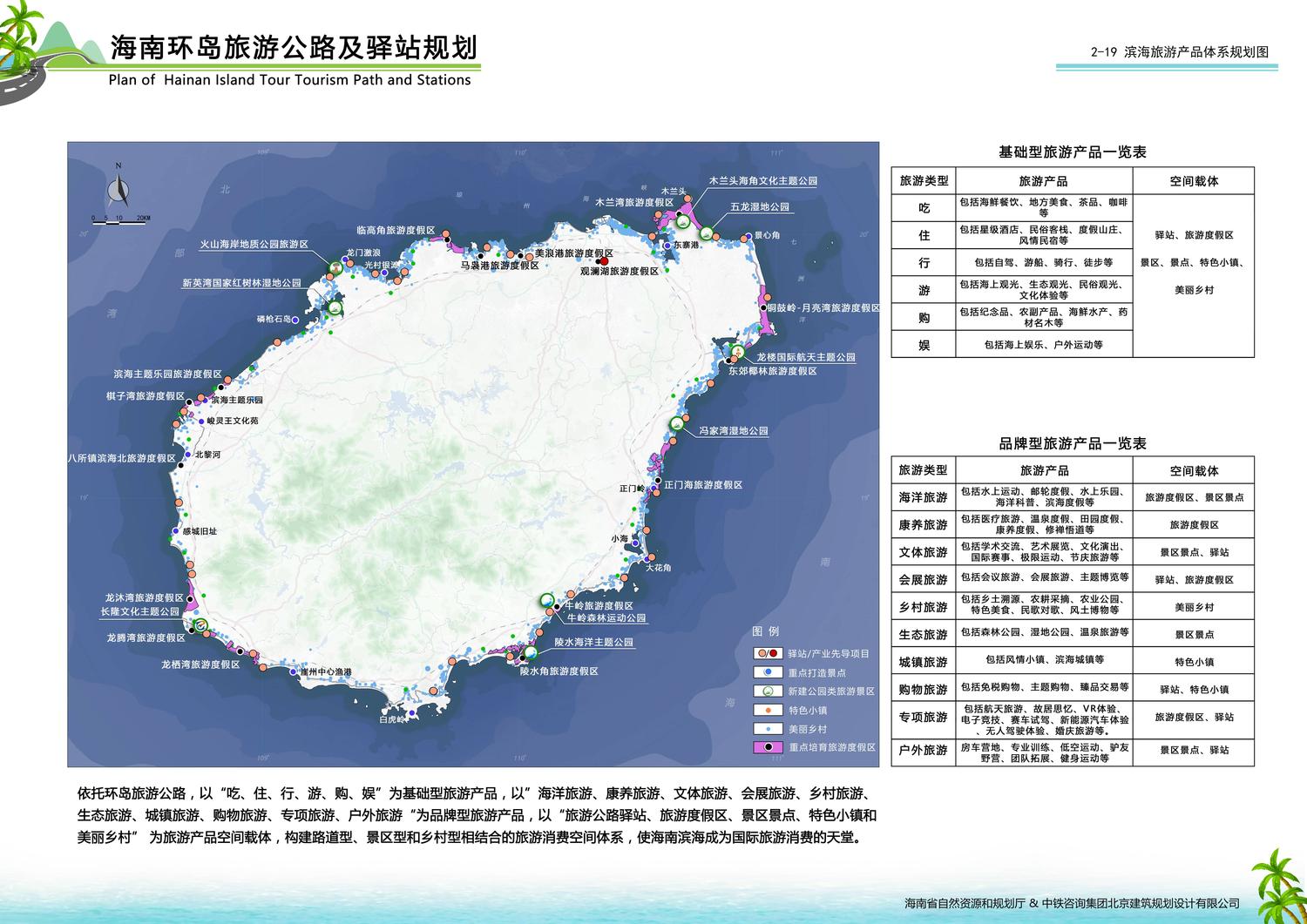This screenshot has height=924, width=1307.
Task: Click the 驿站/产业先导项目 legend symbol
Action: click(x=768, y=653)
